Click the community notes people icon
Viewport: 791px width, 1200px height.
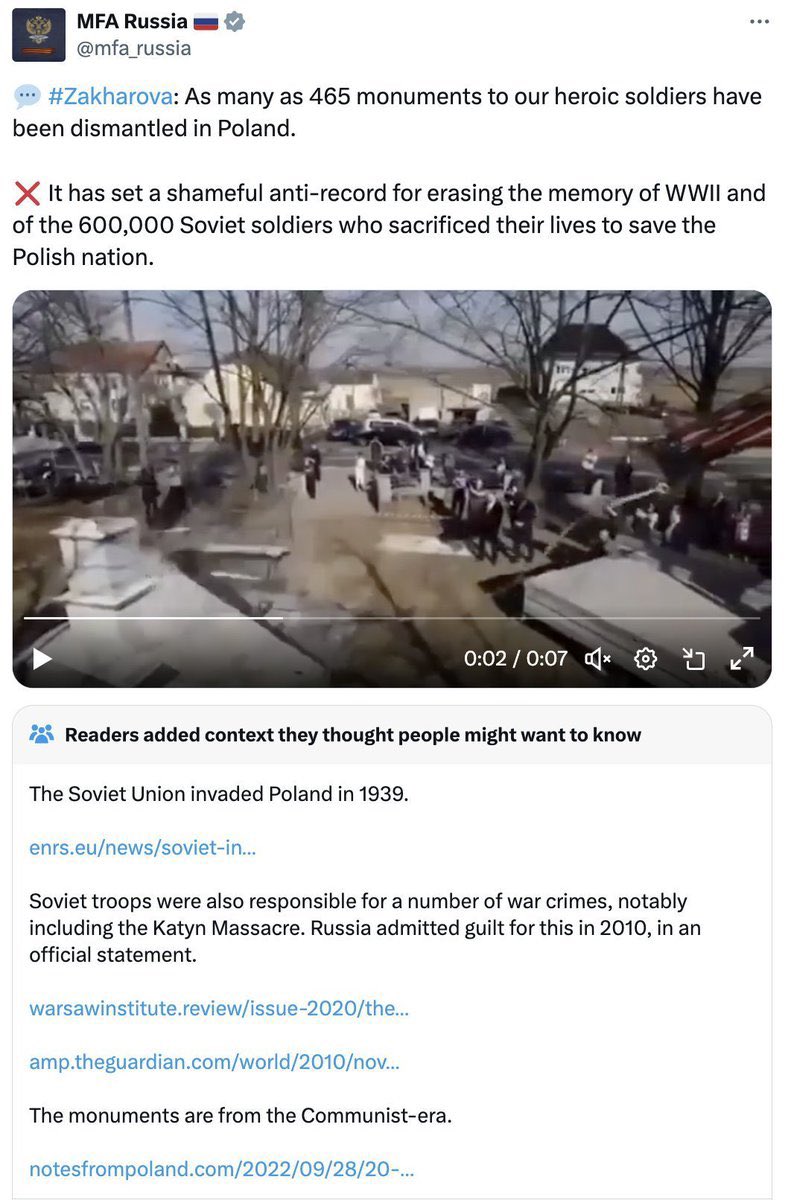pyautogui.click(x=42, y=734)
